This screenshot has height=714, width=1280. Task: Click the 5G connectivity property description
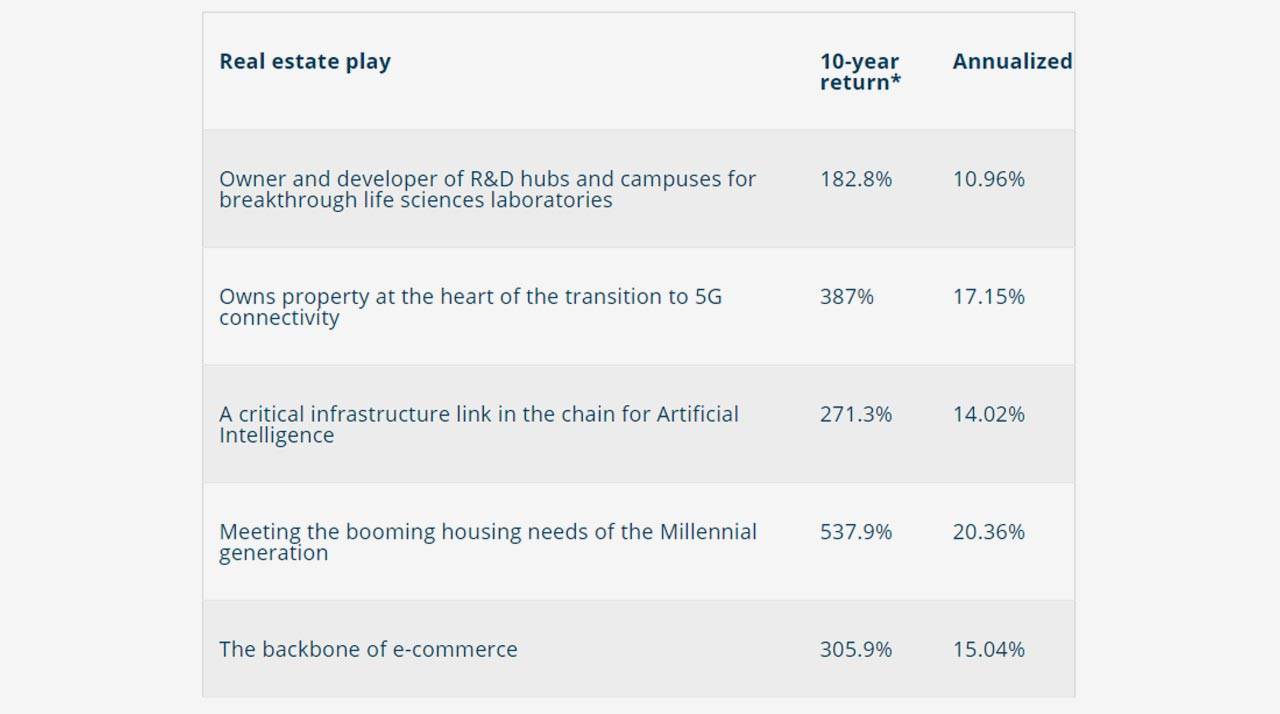(x=470, y=307)
